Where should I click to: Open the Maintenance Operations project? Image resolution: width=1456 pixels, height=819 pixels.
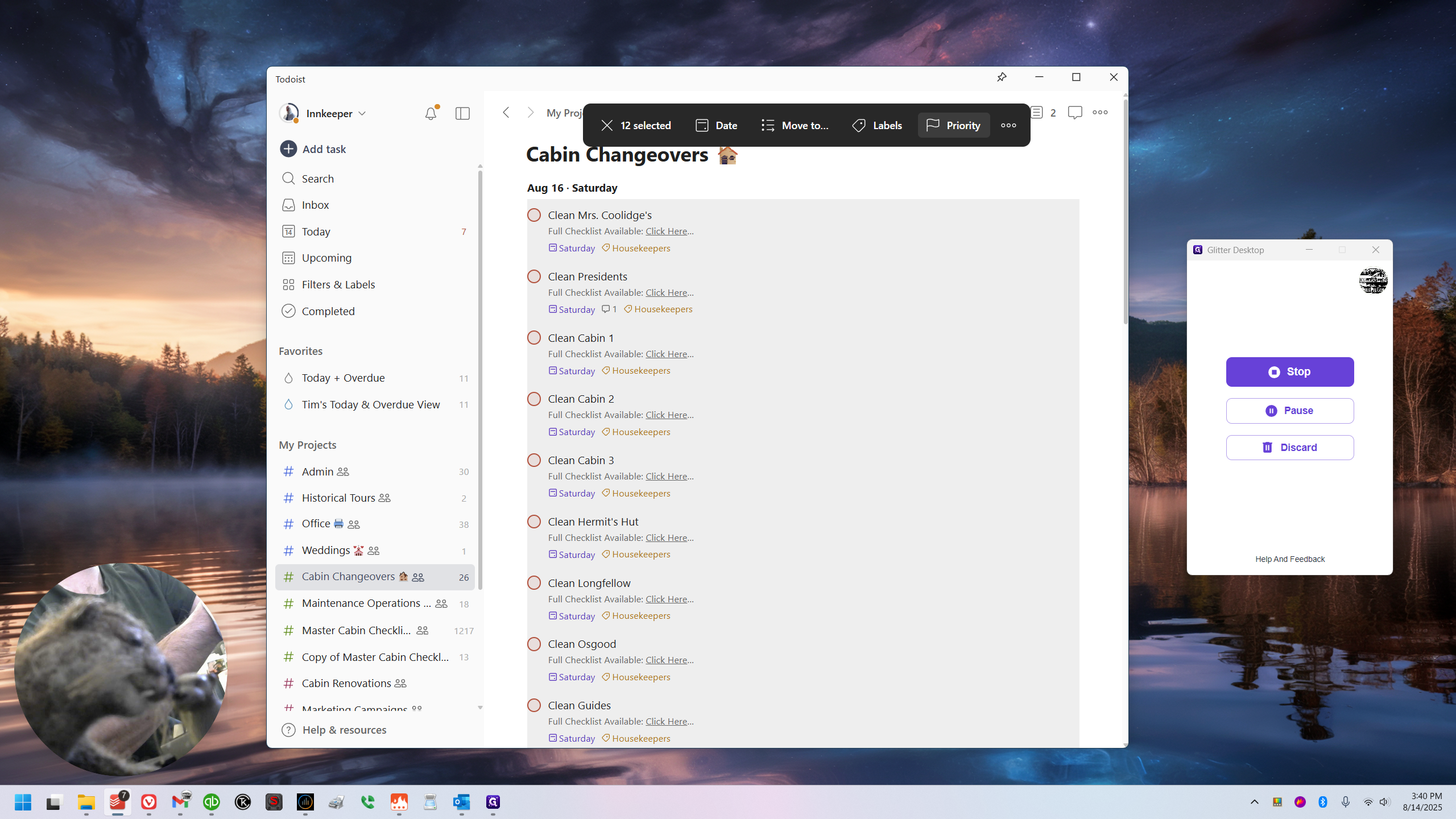pos(375,603)
